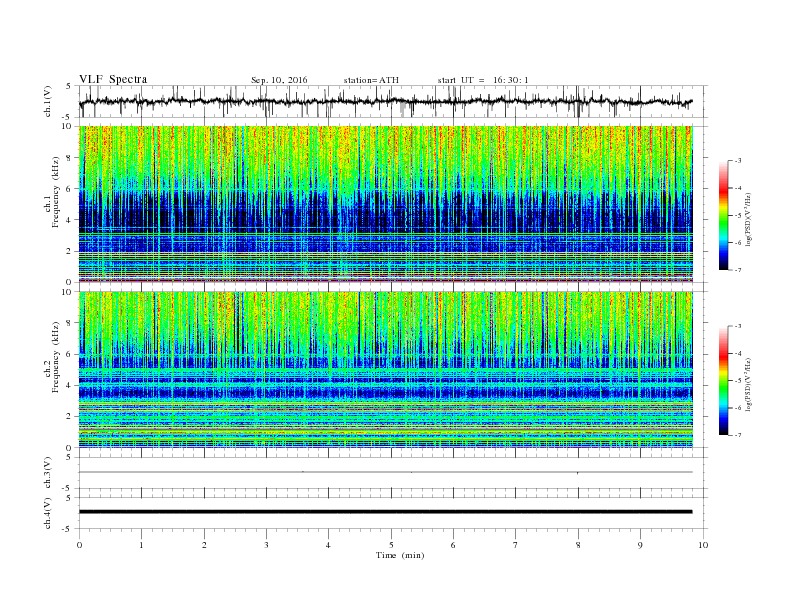The image size is (792, 612).
Task: Click the ch.2 spectrogram color bar
Action: 723,381
